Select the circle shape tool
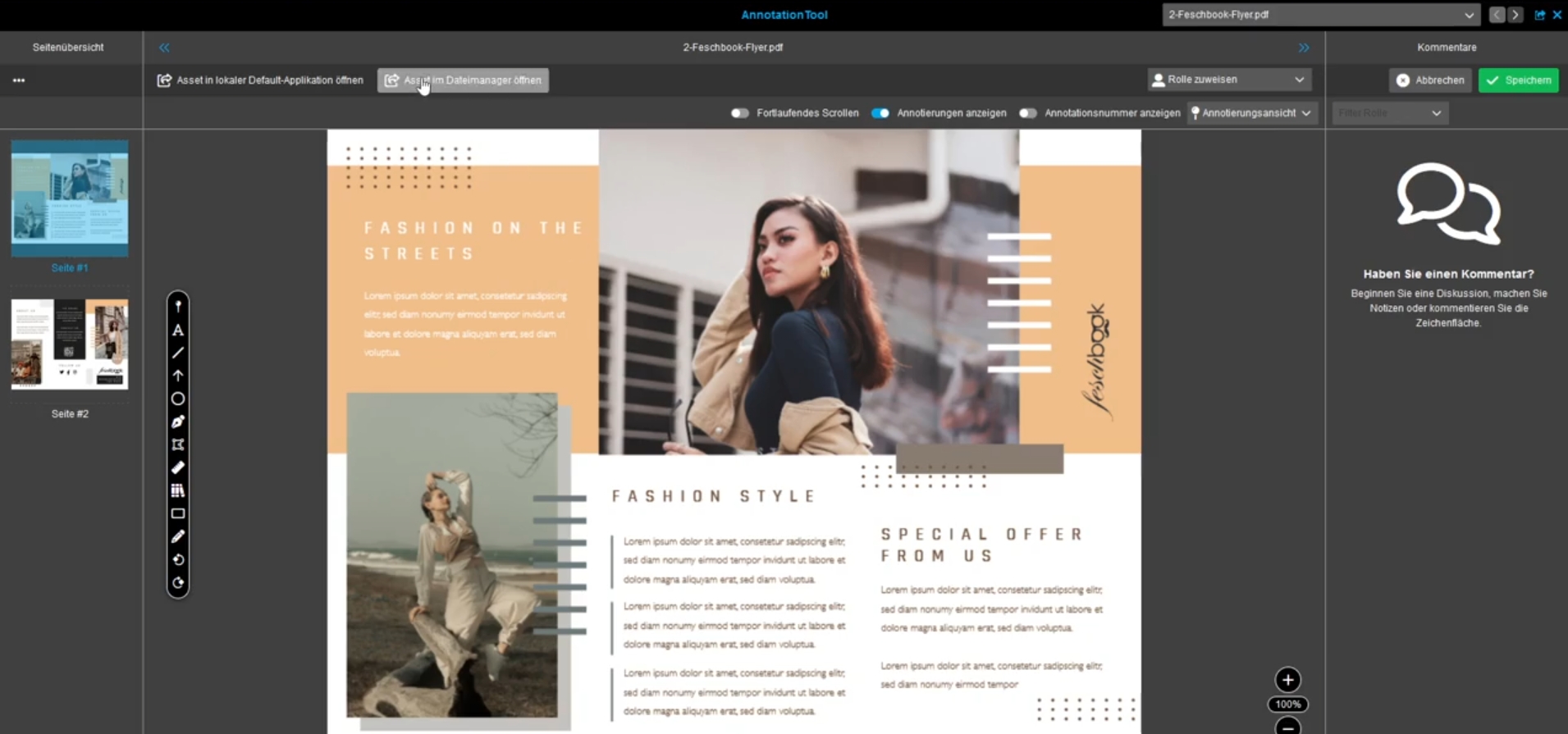 coord(178,399)
